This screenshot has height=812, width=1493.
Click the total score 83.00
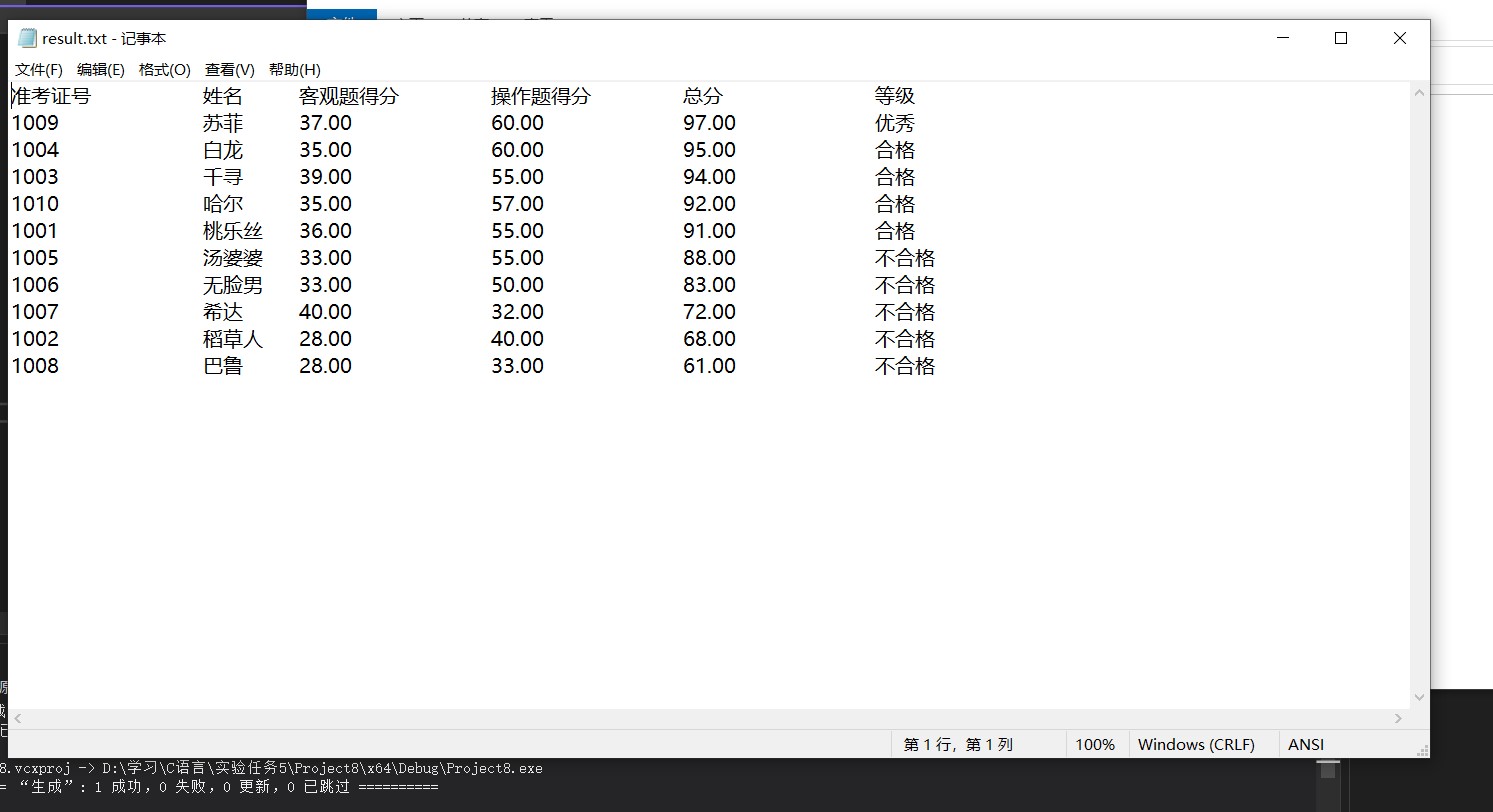709,285
